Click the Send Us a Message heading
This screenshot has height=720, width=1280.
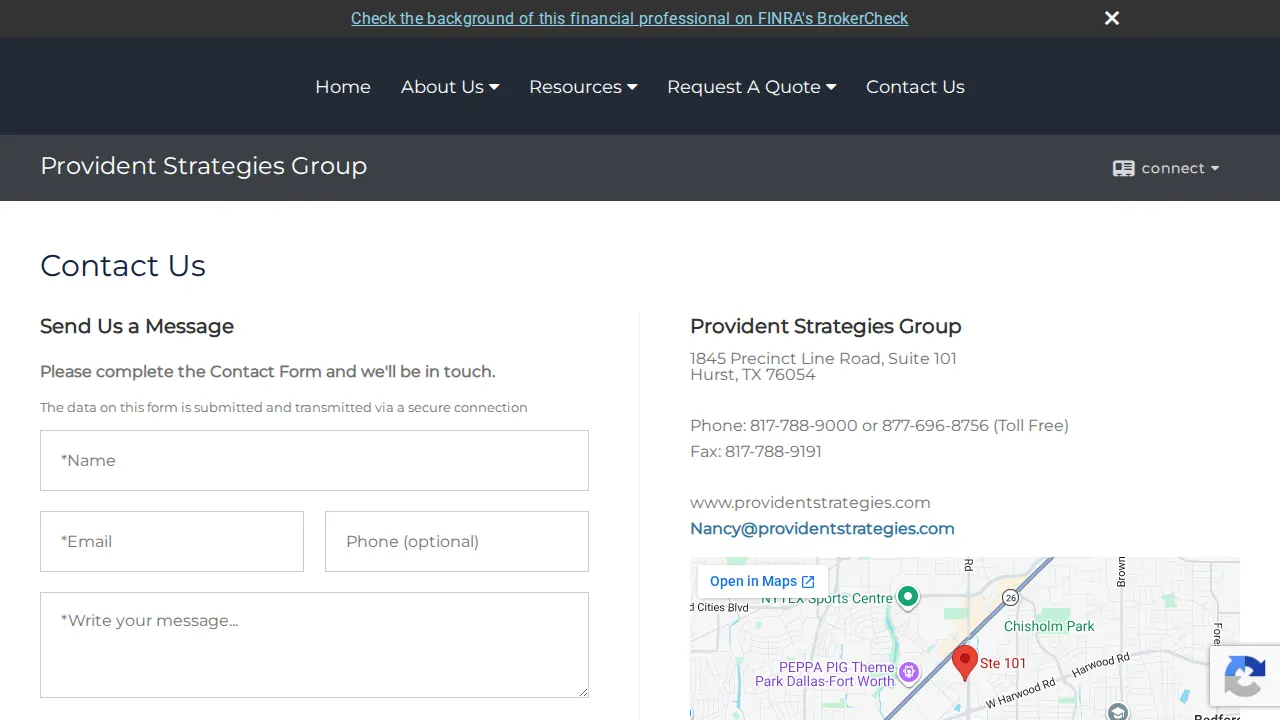137,326
